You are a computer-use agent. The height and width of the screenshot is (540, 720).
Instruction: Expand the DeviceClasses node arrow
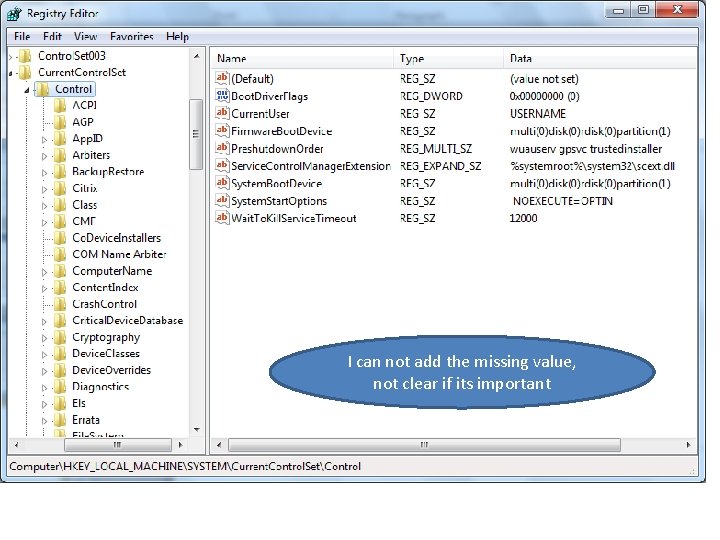(44, 354)
